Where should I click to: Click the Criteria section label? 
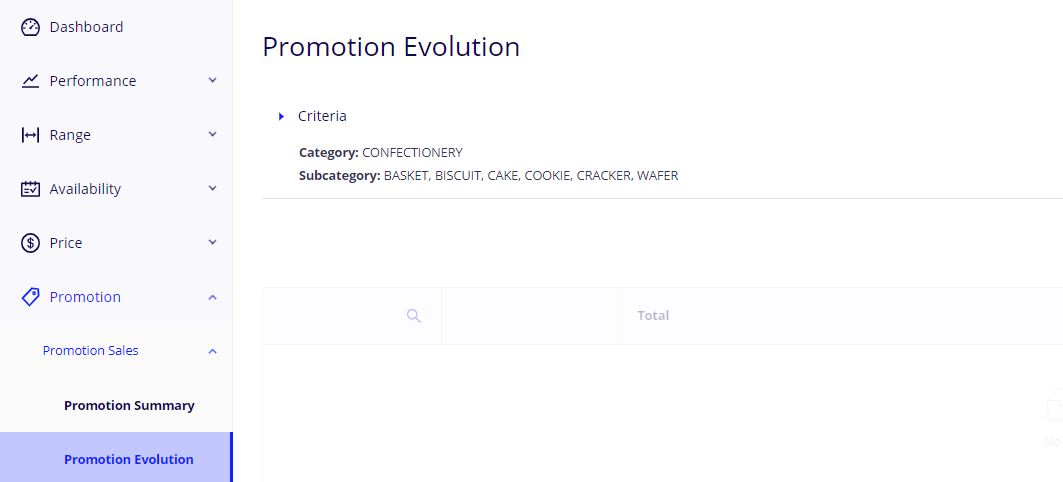click(x=322, y=117)
